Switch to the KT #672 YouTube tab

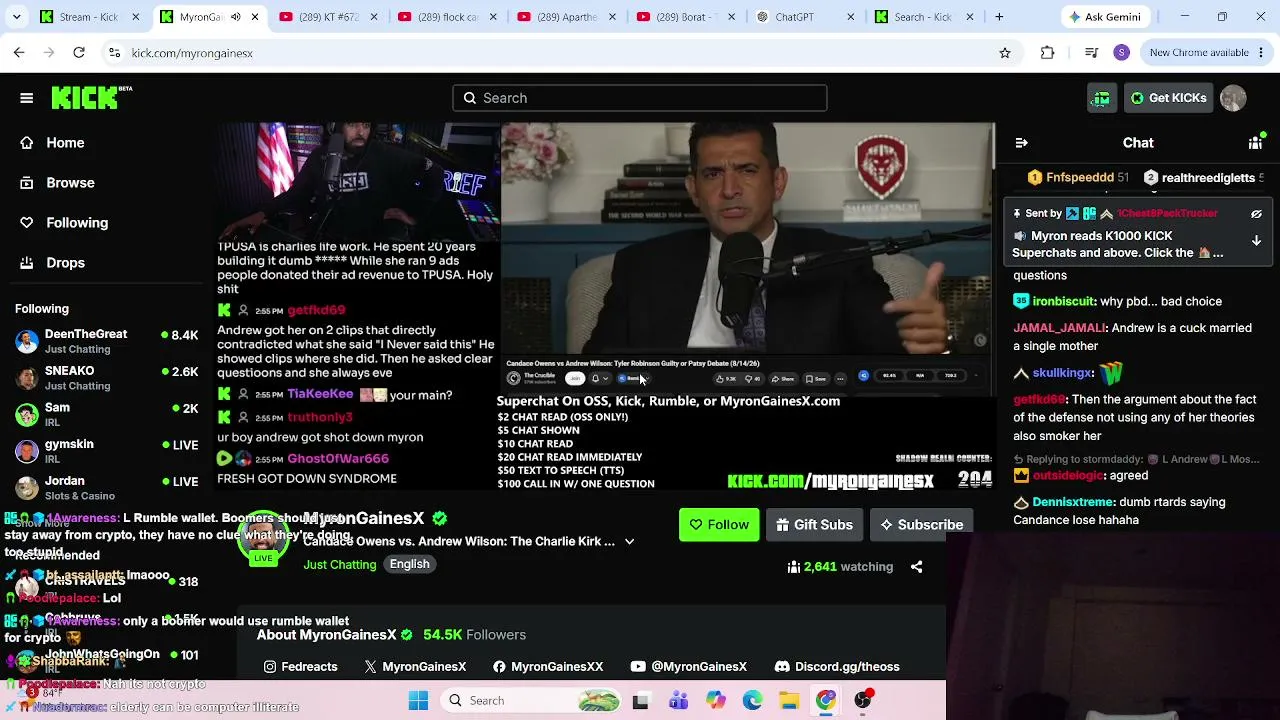pos(329,17)
